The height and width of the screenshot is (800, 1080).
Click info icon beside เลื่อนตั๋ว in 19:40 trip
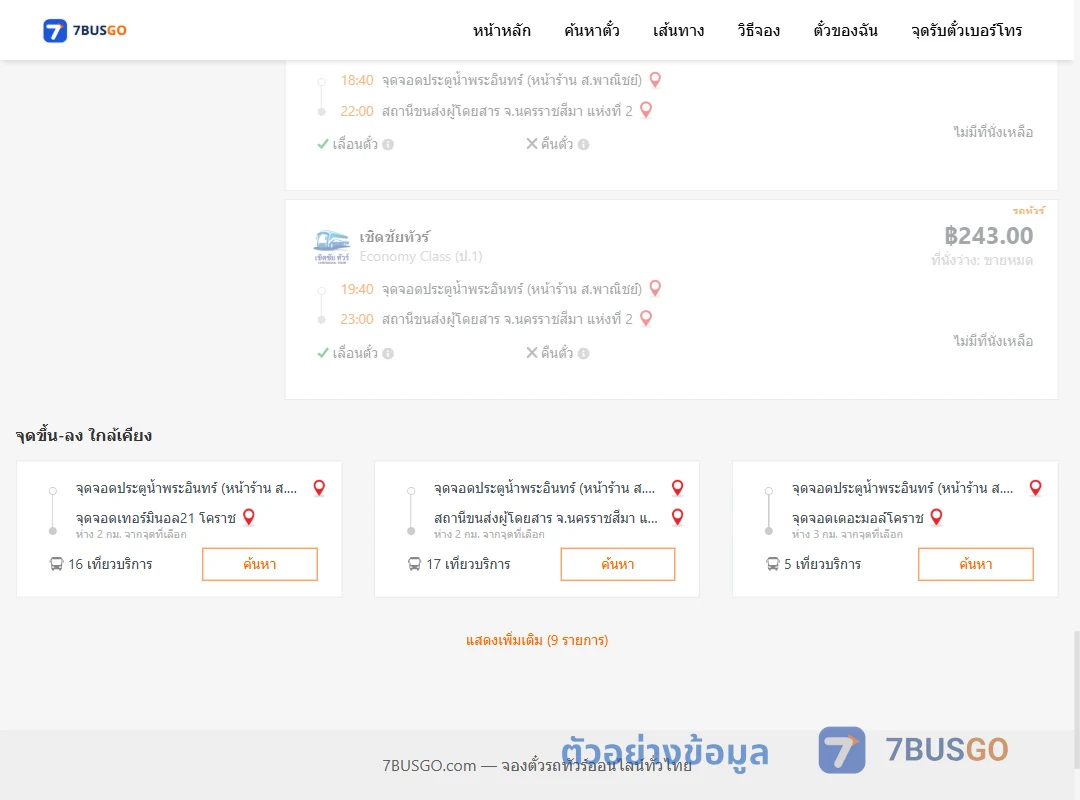[x=388, y=353]
